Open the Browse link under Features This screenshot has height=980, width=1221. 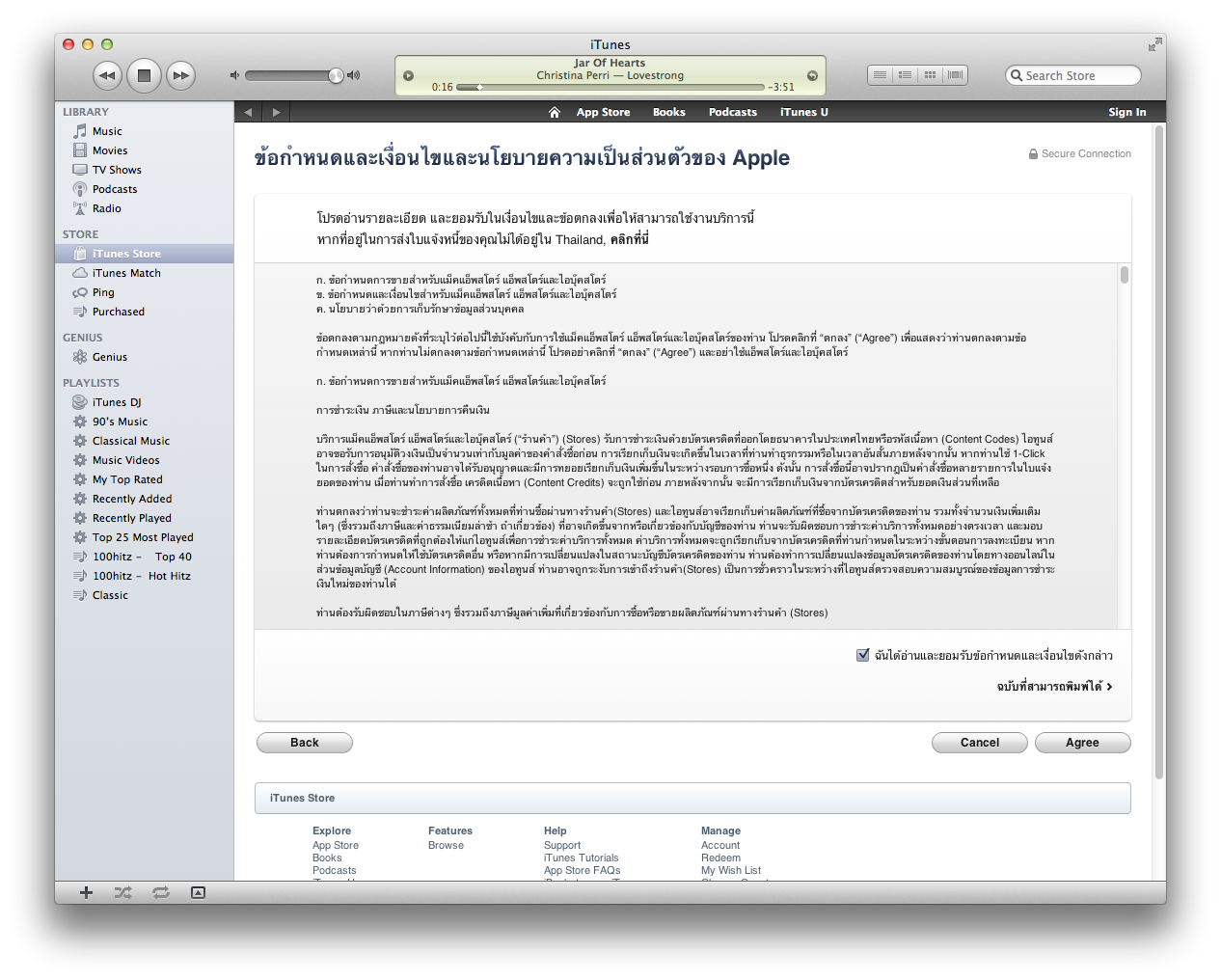pos(446,845)
